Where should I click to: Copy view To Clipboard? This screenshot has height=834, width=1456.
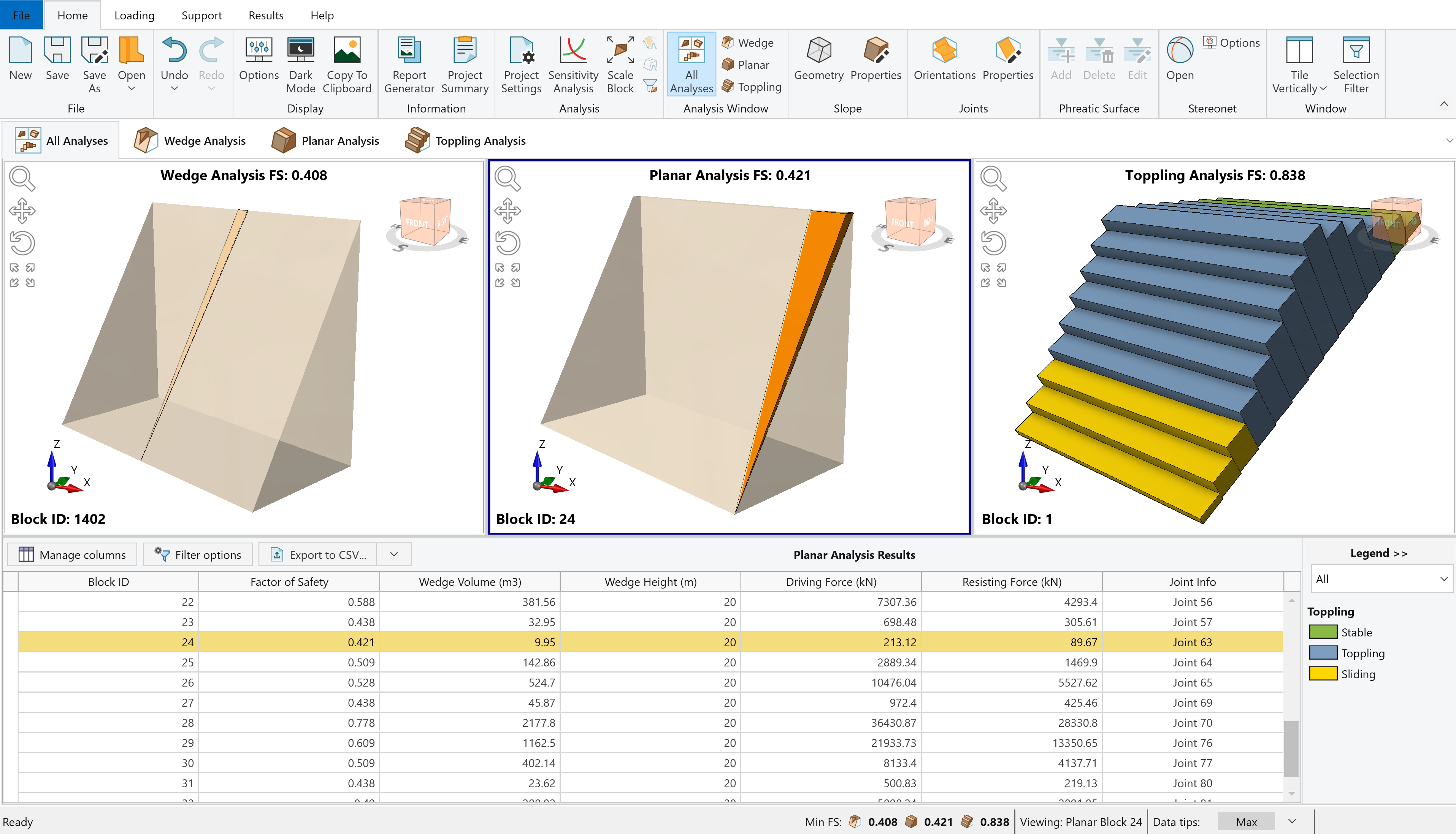click(x=347, y=65)
